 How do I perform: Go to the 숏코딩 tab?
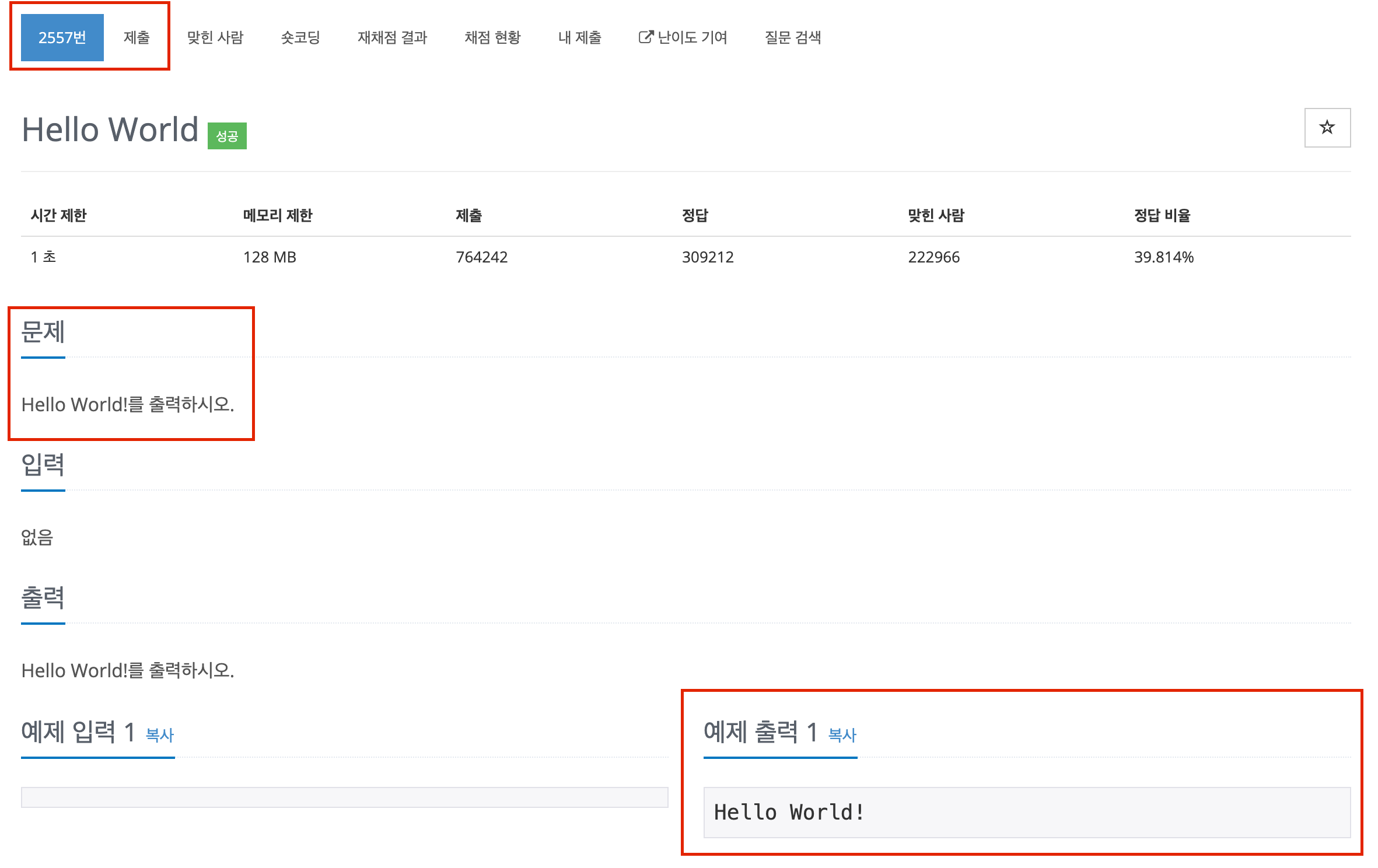(300, 37)
